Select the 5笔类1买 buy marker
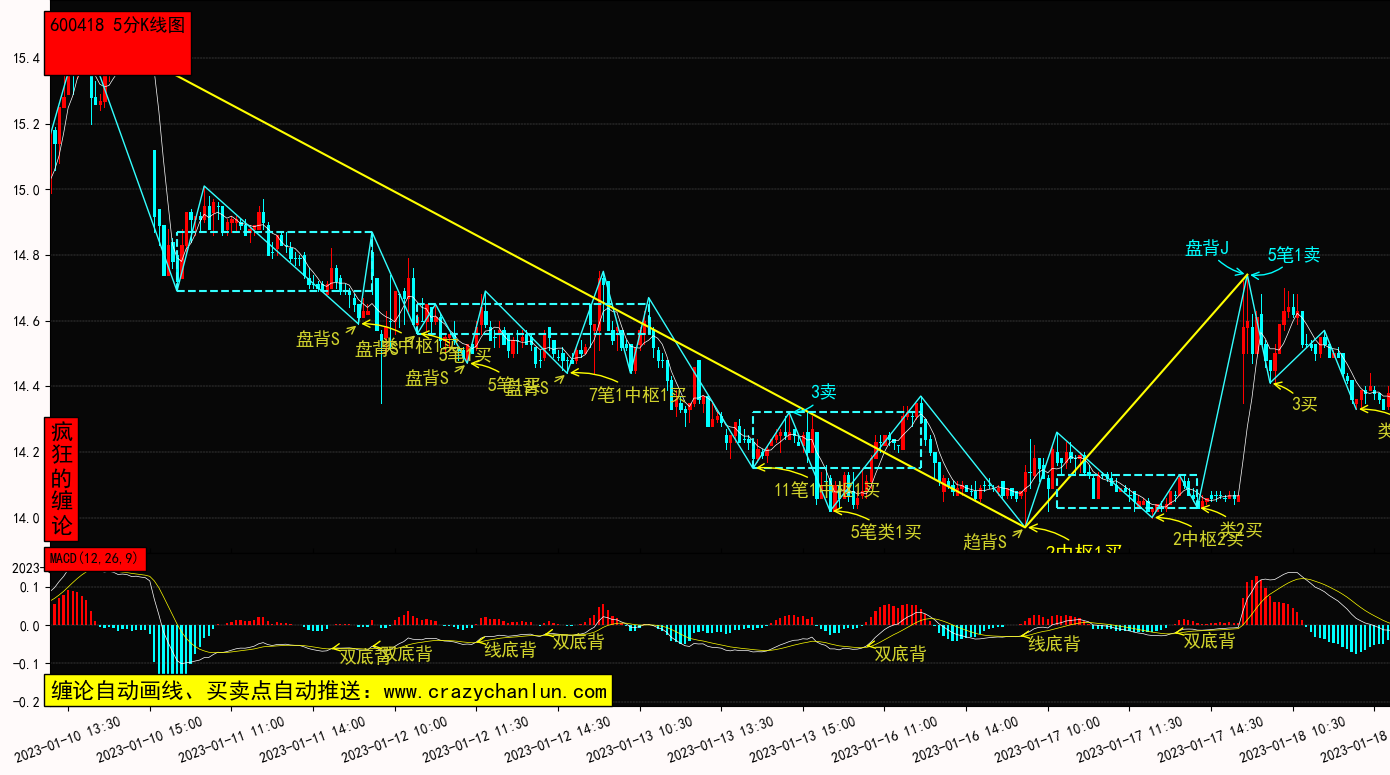 pos(886,532)
